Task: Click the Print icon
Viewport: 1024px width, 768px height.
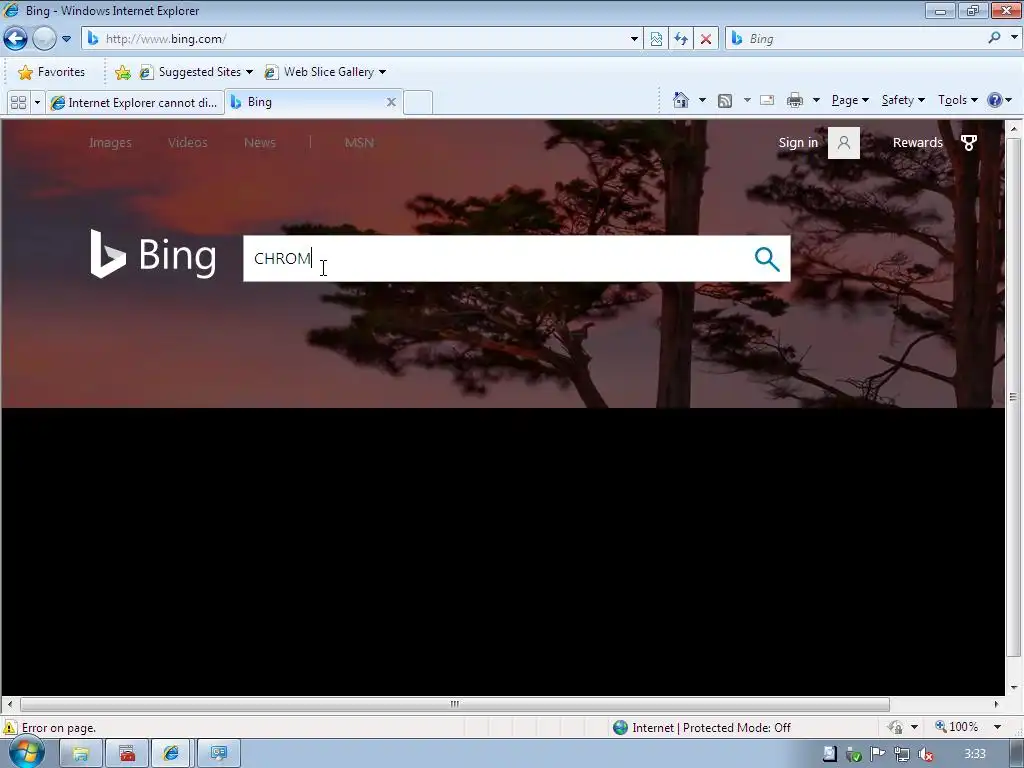Action: coord(795,100)
